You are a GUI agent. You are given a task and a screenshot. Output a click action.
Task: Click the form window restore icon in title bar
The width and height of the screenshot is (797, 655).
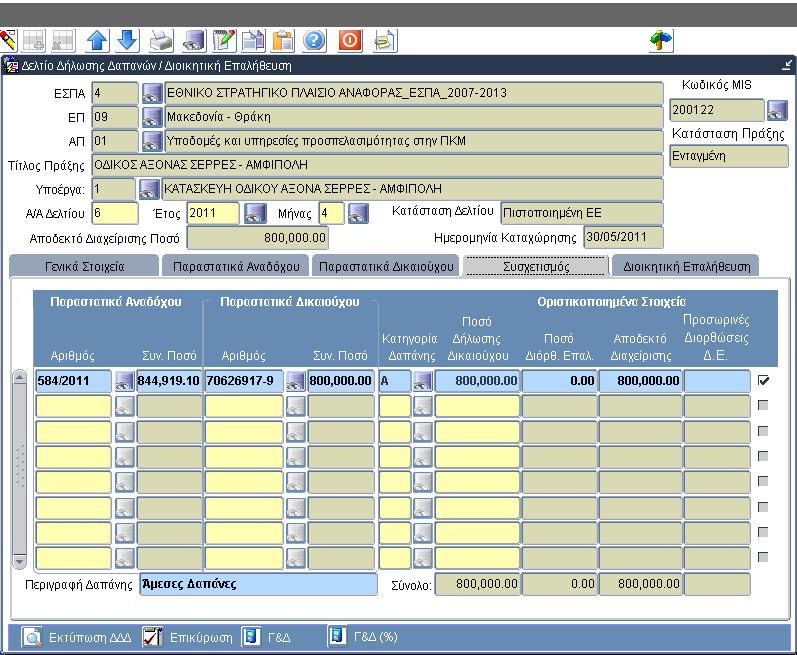pyautogui.click(x=787, y=65)
